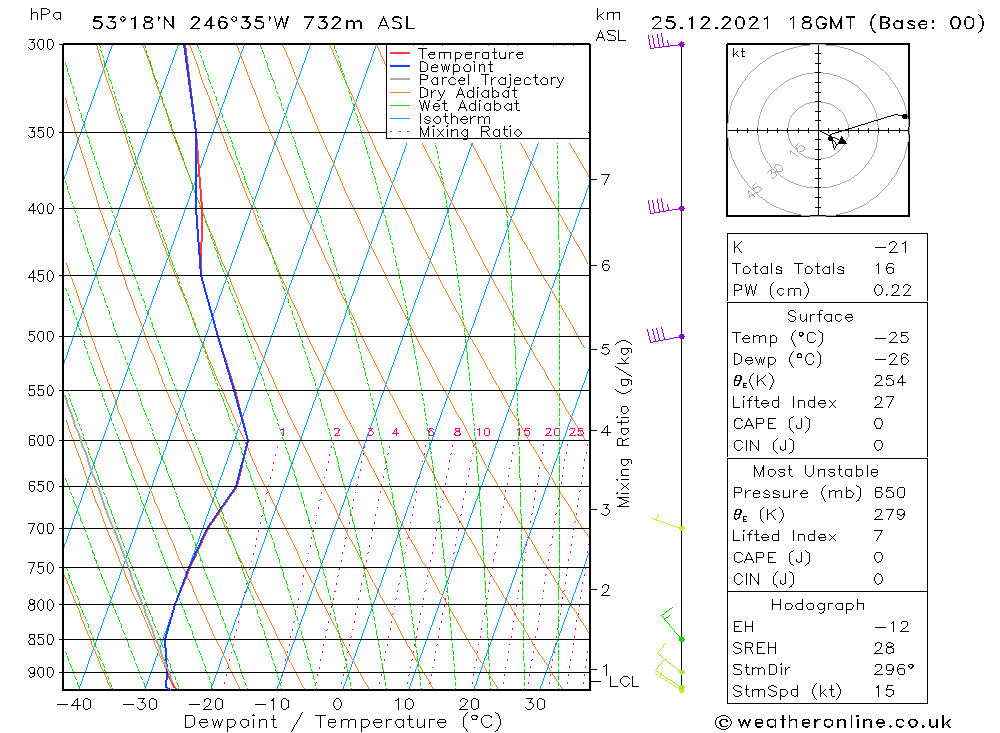This screenshot has width=1000, height=733.
Task: Click the (Base: 00) label
Action: [x=927, y=23]
